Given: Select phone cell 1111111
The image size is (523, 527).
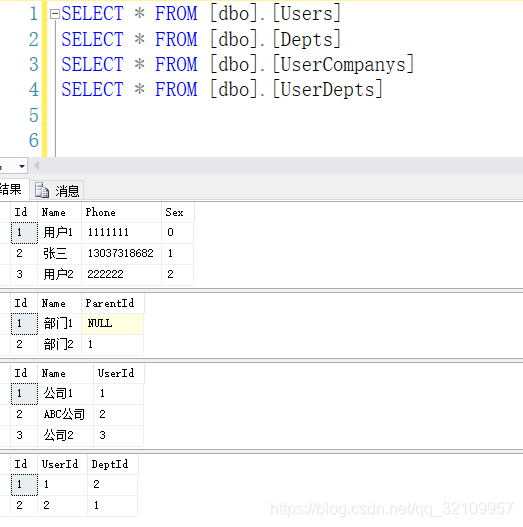Looking at the screenshot, I should (121, 233).
